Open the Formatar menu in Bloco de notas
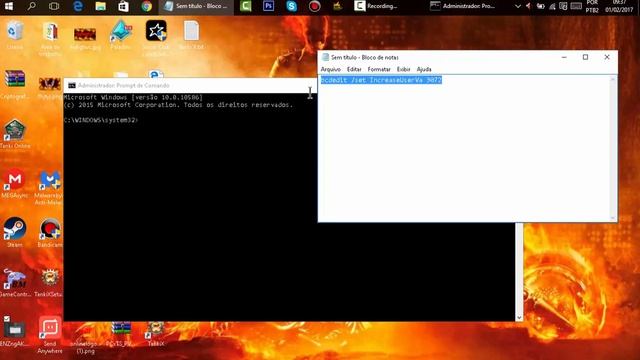Viewport: 640px width, 360px height. tap(379, 69)
